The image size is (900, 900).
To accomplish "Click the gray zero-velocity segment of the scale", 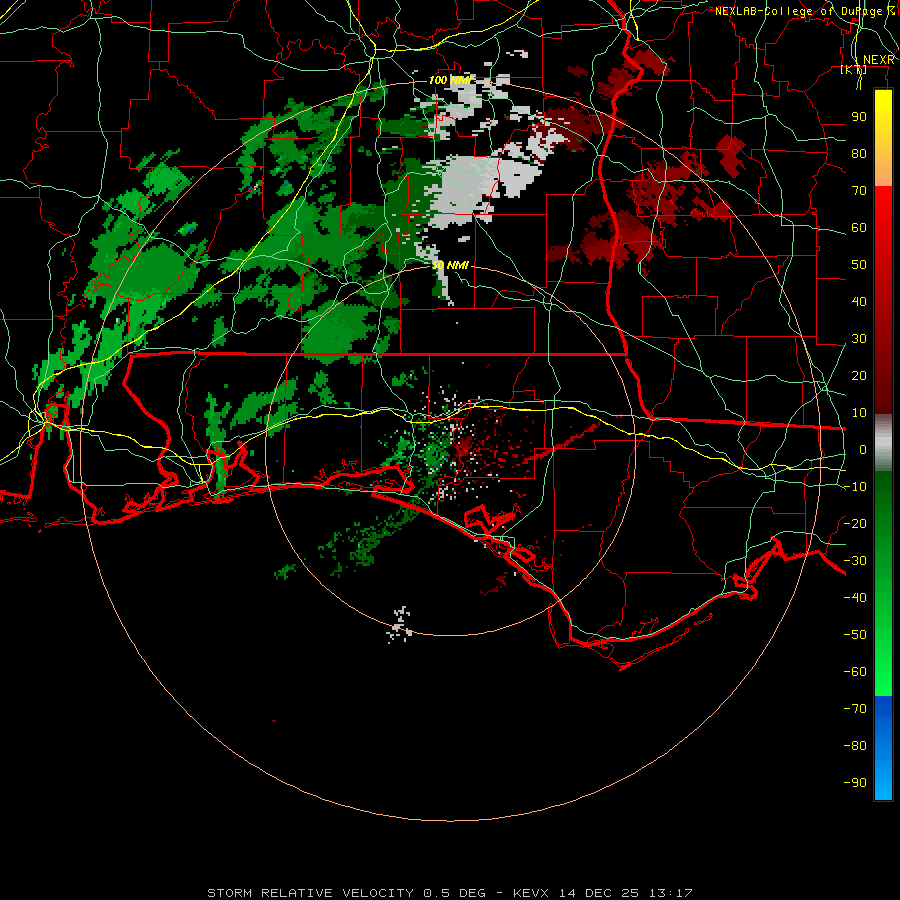I will [883, 443].
